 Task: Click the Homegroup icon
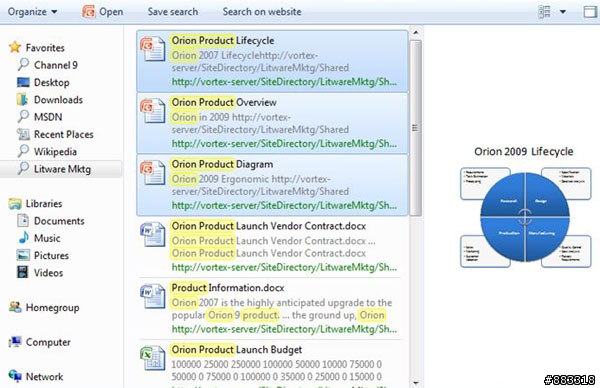pyautogui.click(x=15, y=307)
